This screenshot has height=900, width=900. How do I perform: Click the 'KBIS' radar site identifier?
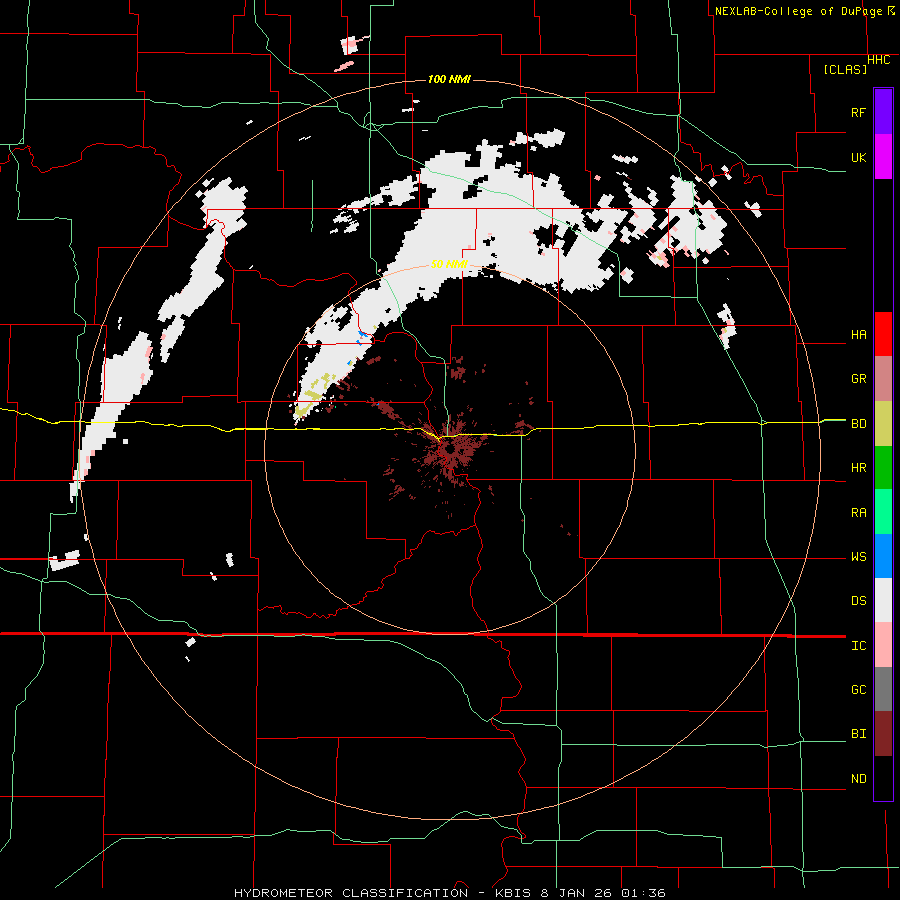click(514, 893)
